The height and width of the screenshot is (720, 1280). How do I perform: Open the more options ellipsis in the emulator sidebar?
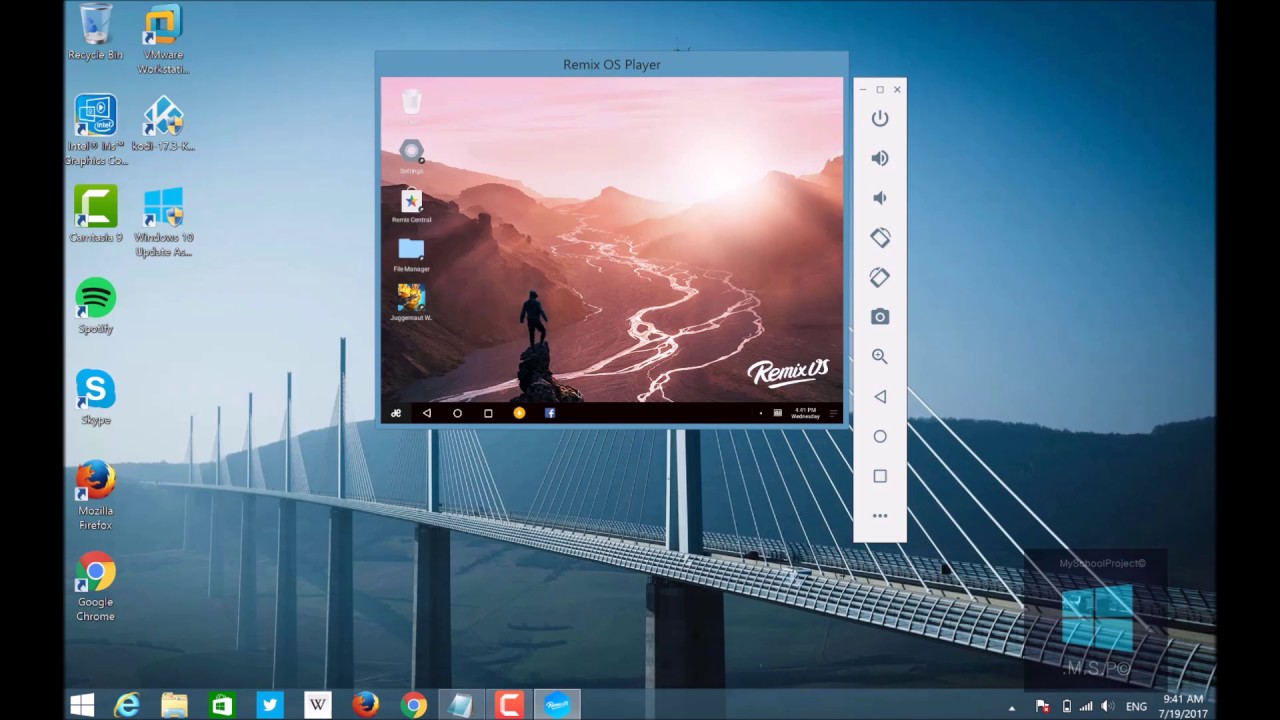(880, 516)
